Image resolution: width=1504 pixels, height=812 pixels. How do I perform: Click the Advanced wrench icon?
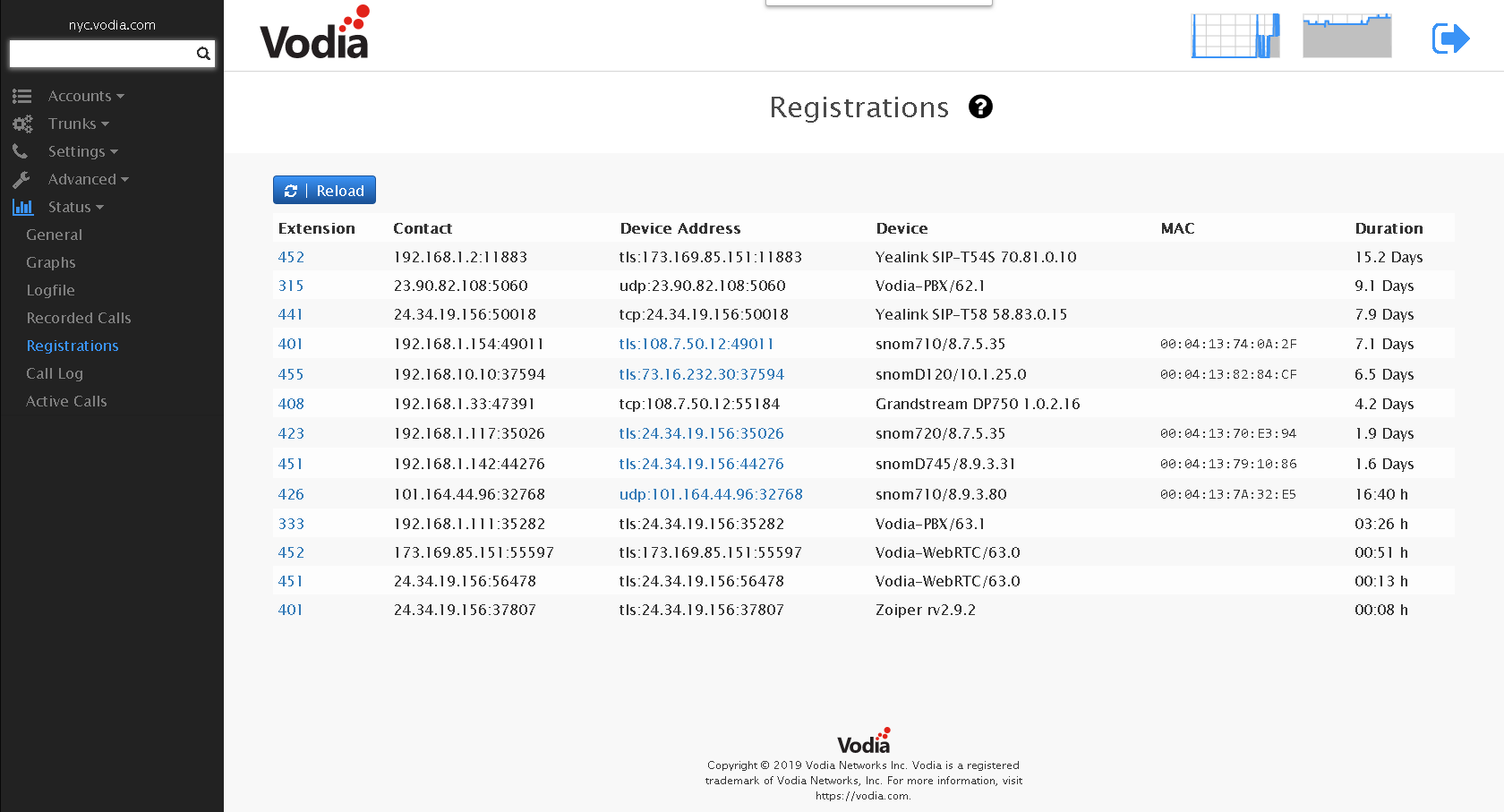tap(21, 179)
